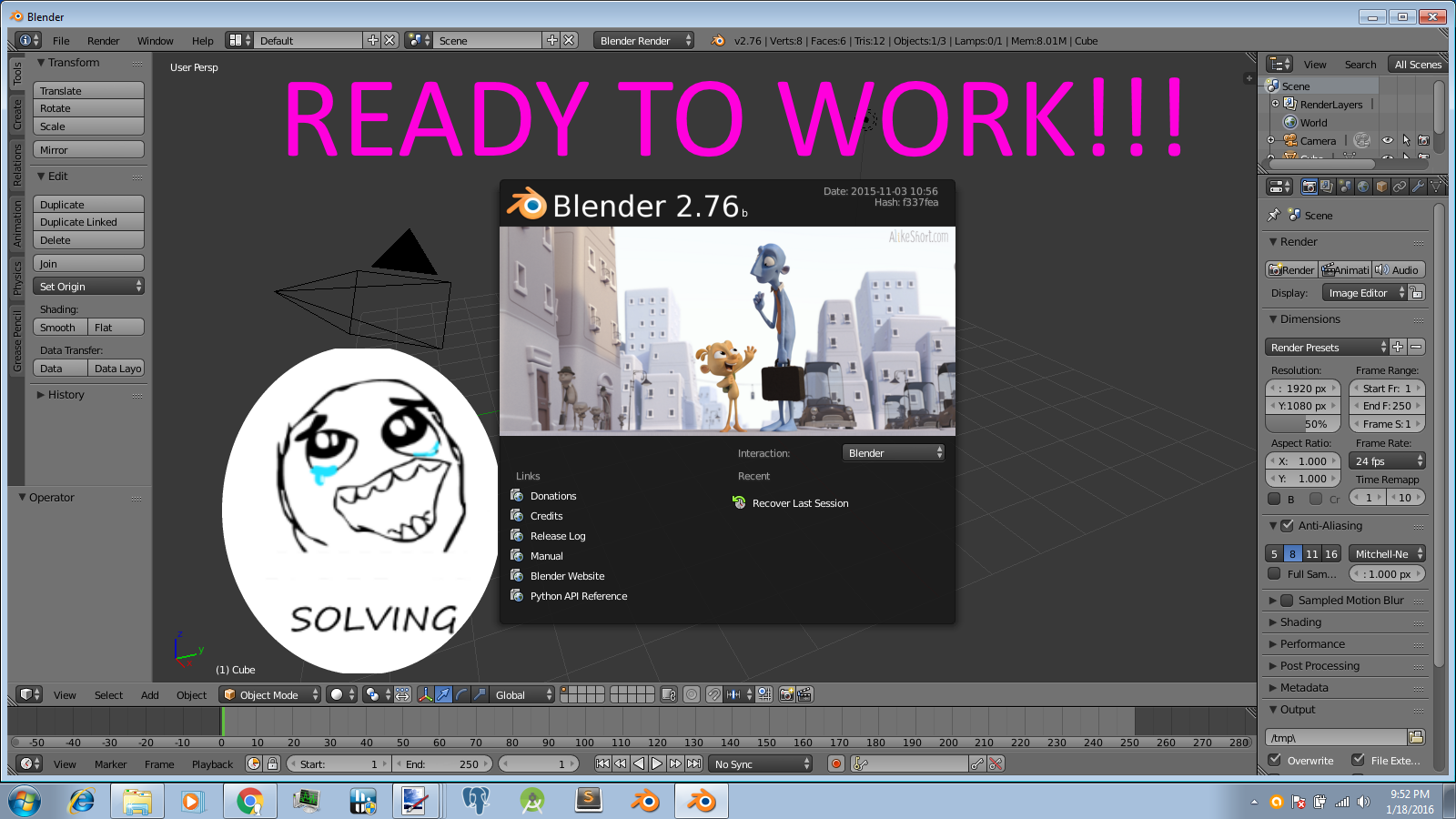Expand RenderLayers in the outliner
This screenshot has width=1456, height=819.
click(x=1276, y=104)
